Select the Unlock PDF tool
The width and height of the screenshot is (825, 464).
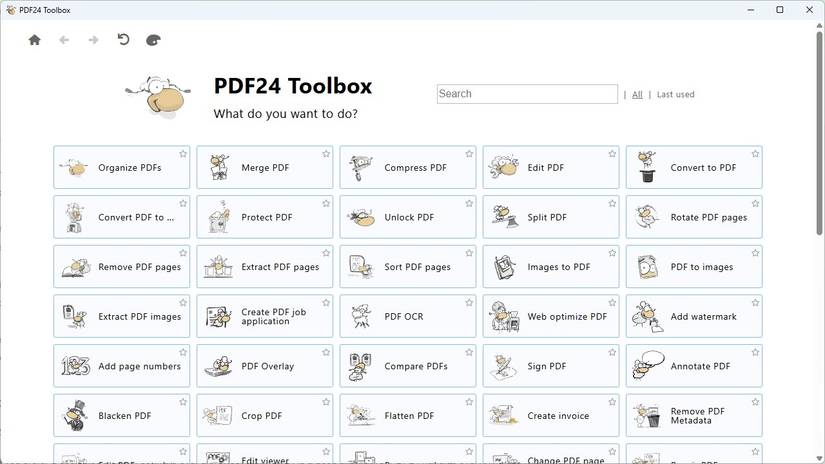point(408,217)
